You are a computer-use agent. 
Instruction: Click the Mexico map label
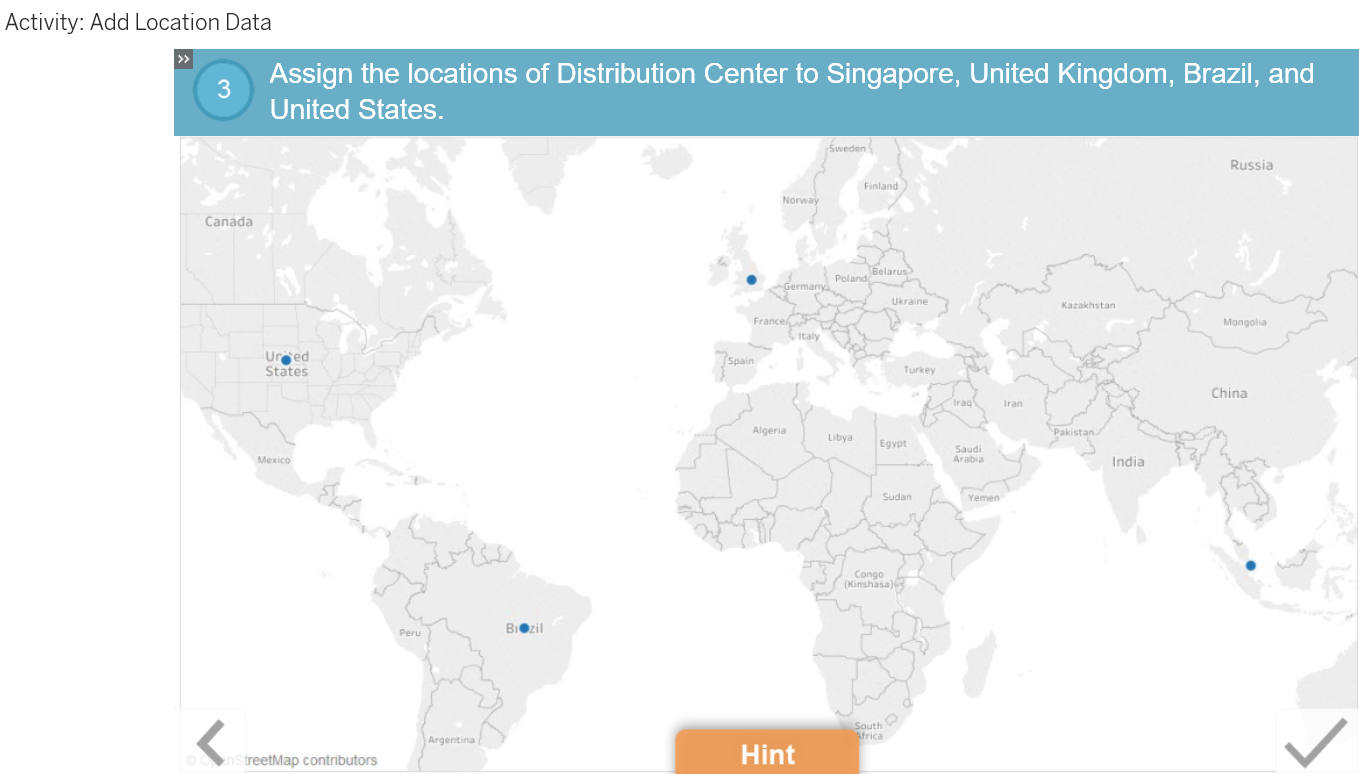point(273,460)
